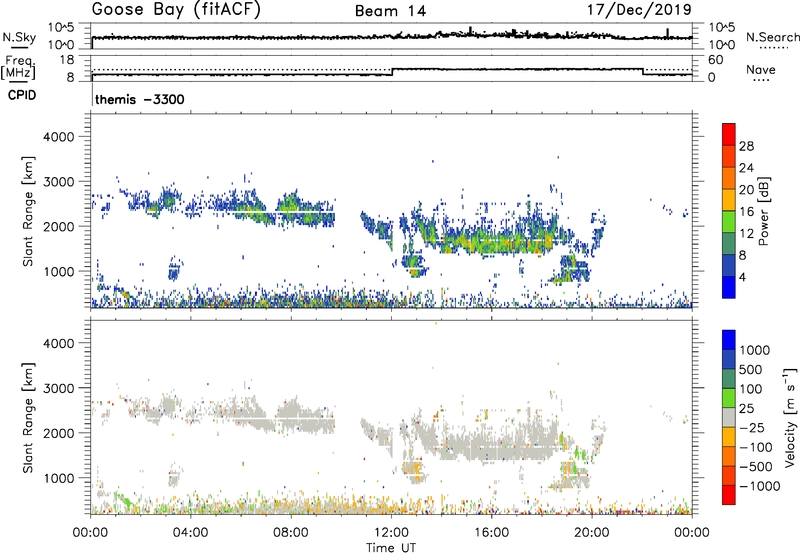The width and height of the screenshot is (800, 554).
Task: Click the 'Velocity [m s-1]' color bar label
Action: [x=790, y=417]
